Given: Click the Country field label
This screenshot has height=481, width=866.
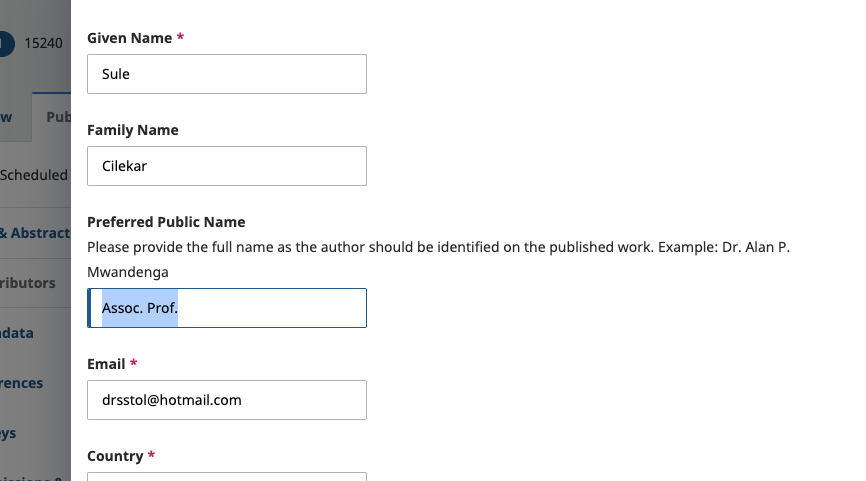Looking at the screenshot, I should coord(116,456).
